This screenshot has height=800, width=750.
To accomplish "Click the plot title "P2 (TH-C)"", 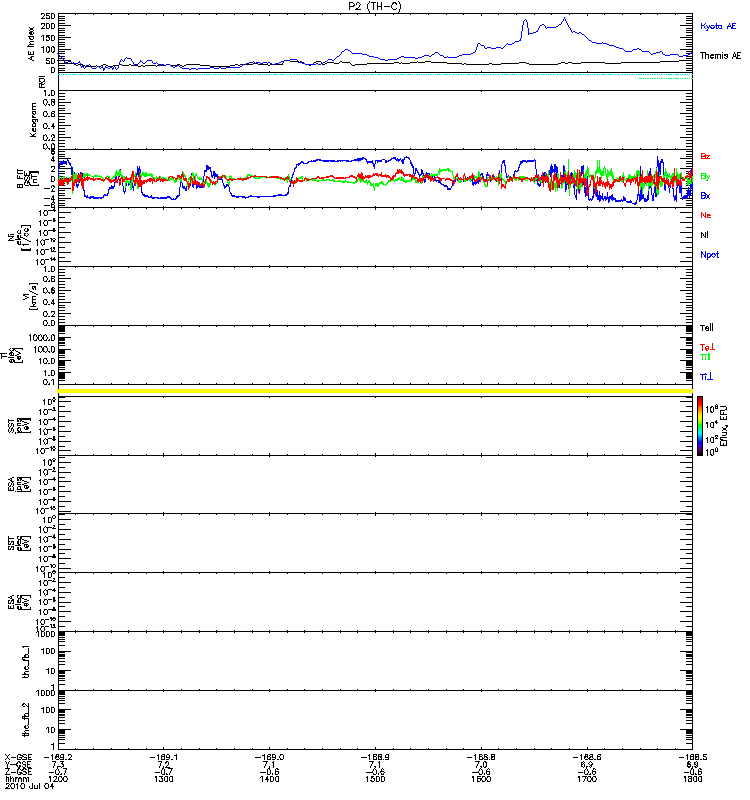I will [x=375, y=6].
